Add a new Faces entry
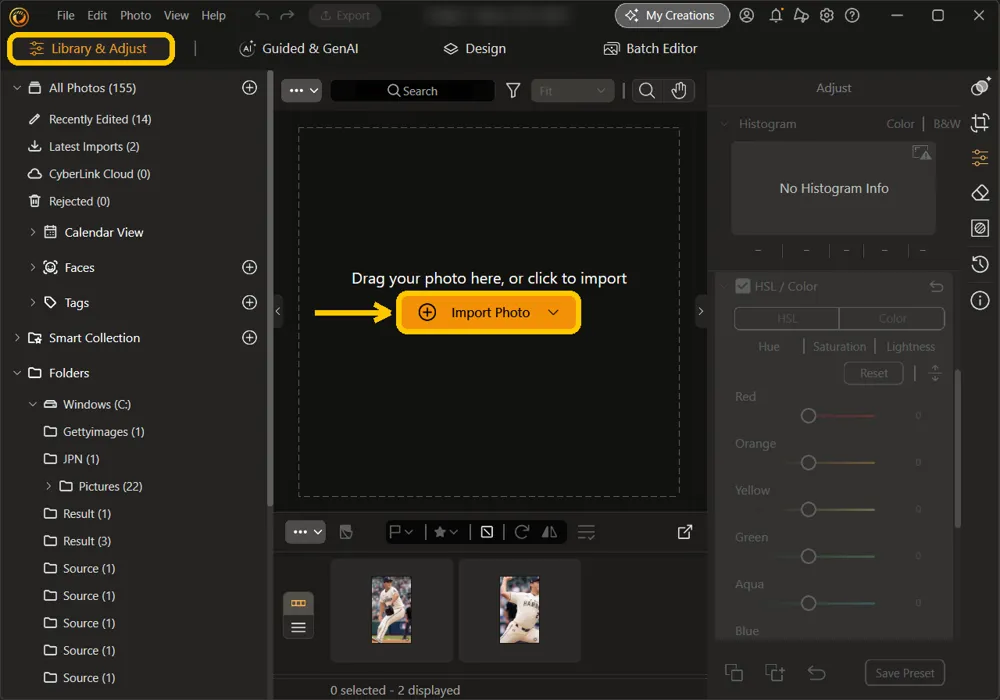Image resolution: width=1000 pixels, height=700 pixels. tap(249, 267)
